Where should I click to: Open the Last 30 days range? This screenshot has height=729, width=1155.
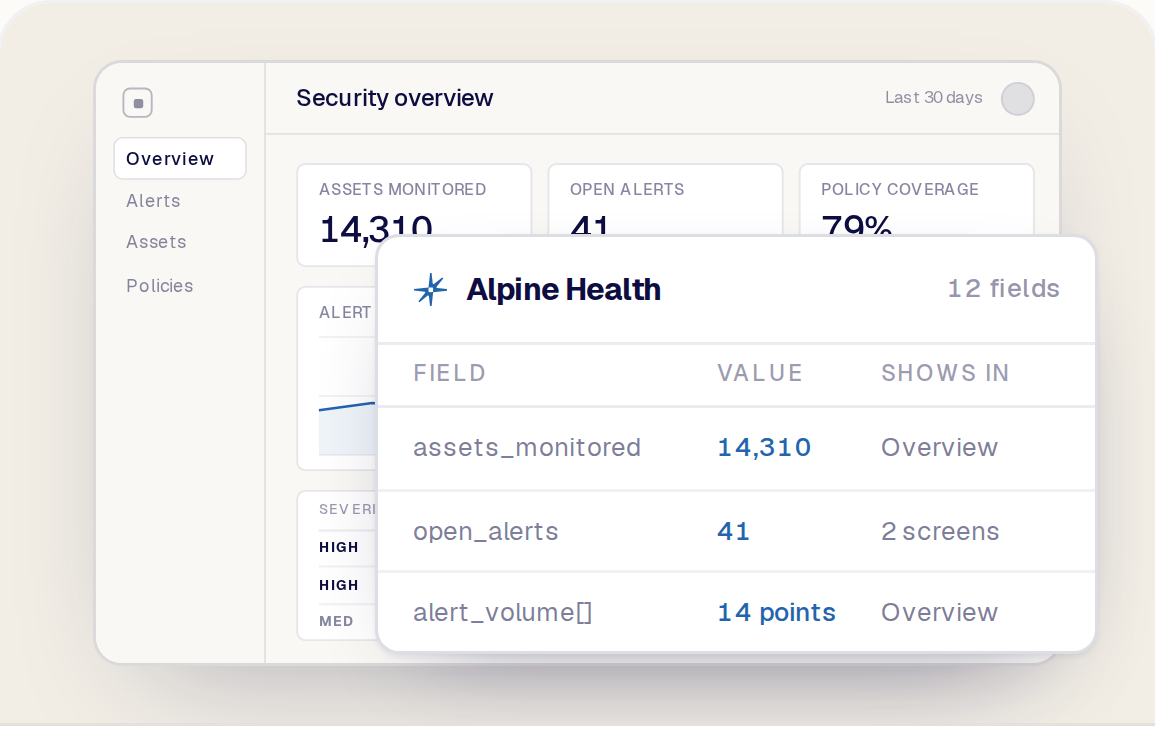933,98
